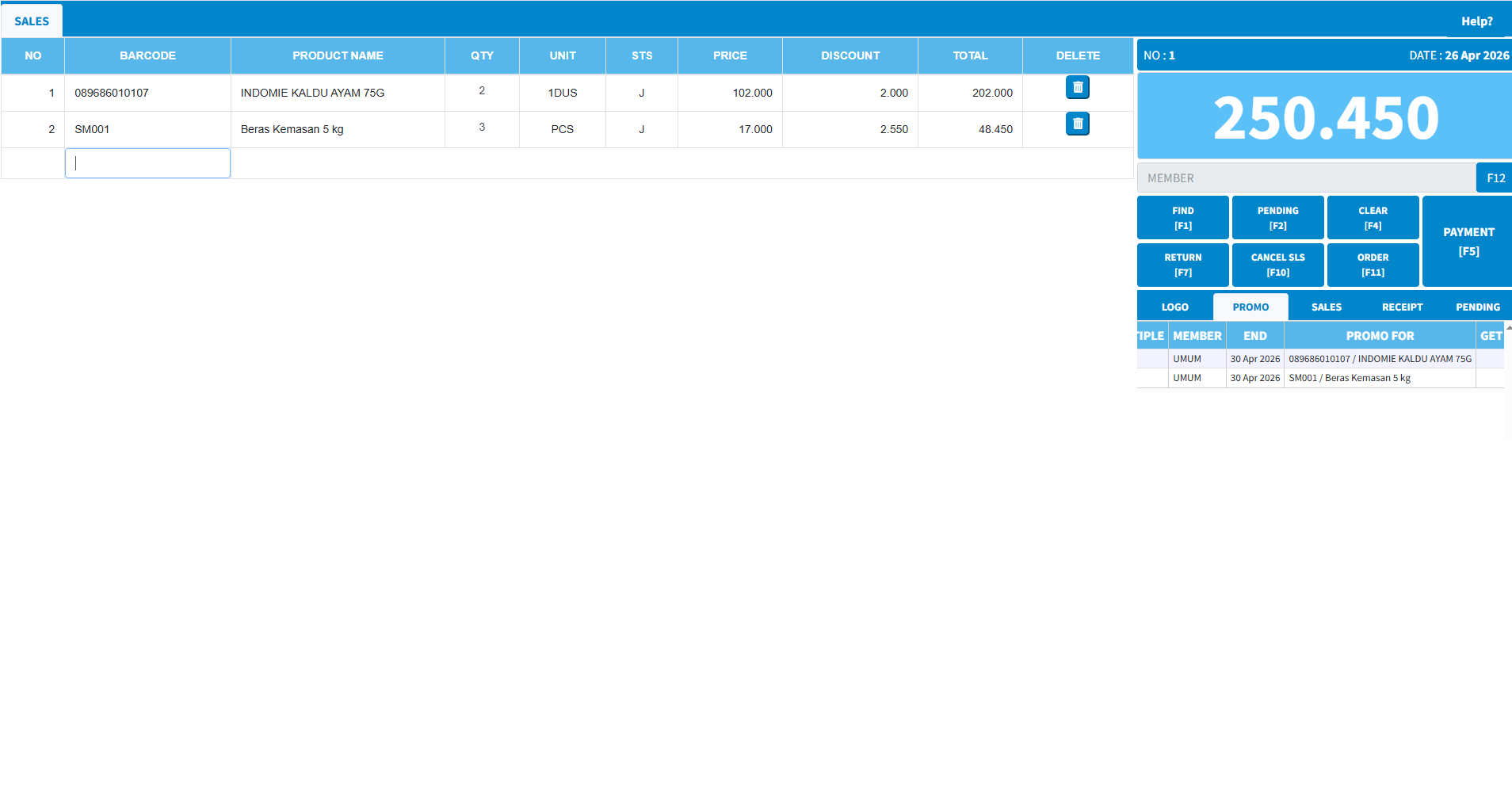Click the BARCODE column header
This screenshot has width=1512, height=786.
click(x=147, y=55)
